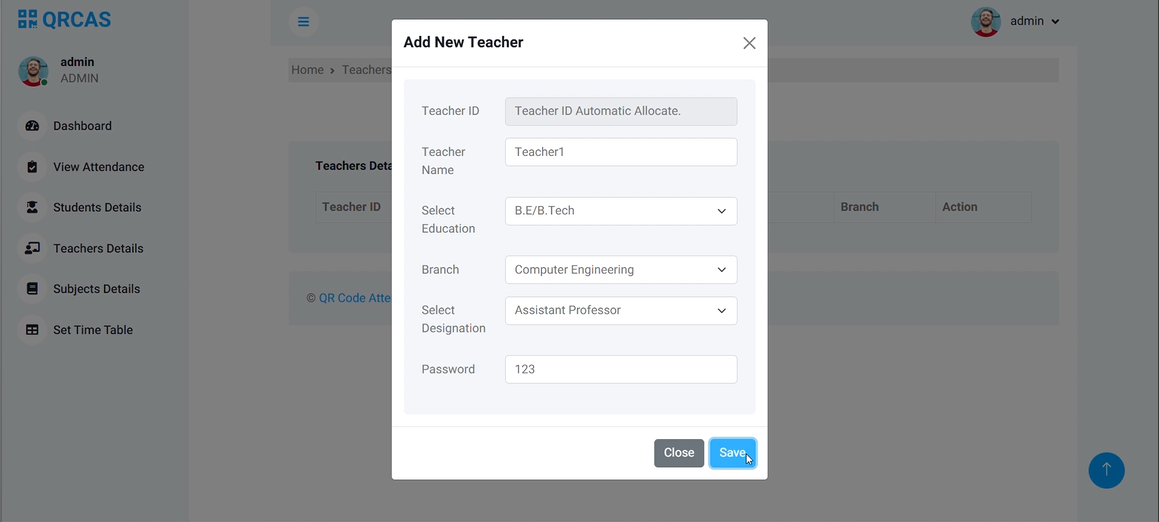Viewport: 1159px width, 522px height.
Task: Click the Teachers Details chalkboard icon
Action: [32, 248]
